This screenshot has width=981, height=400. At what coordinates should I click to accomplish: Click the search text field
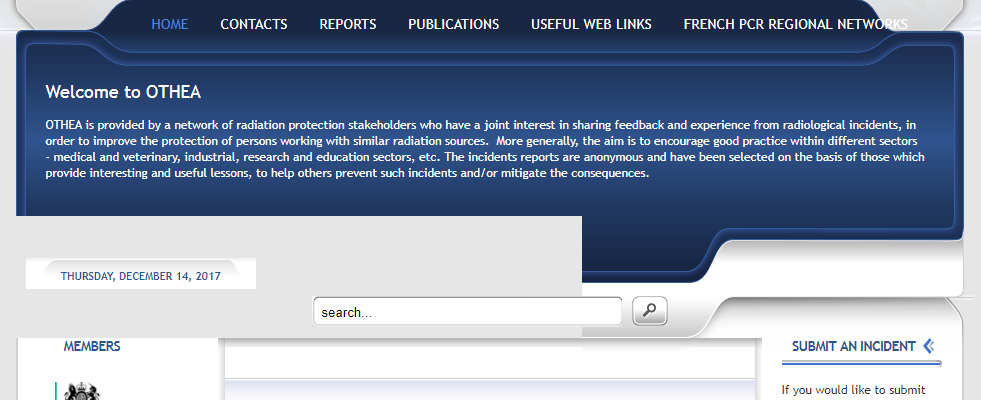click(467, 312)
